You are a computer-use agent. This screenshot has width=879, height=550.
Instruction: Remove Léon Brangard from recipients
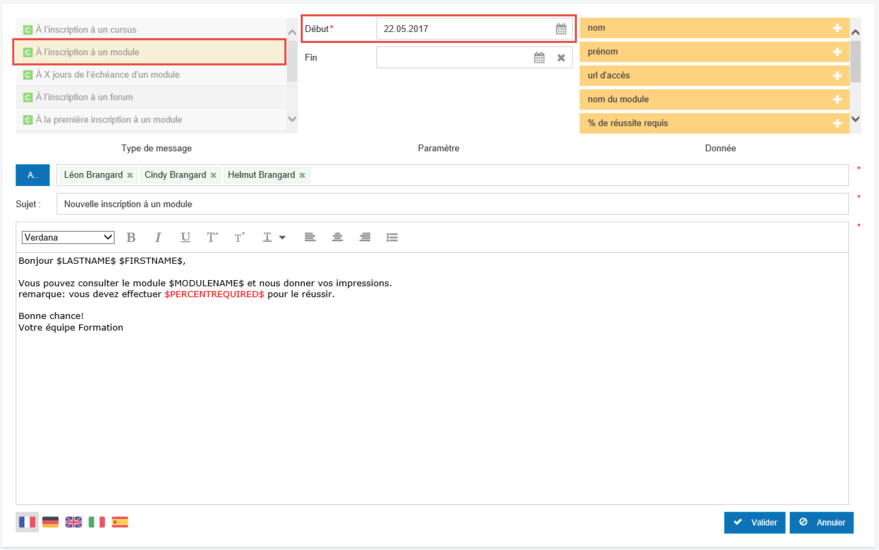coord(130,175)
